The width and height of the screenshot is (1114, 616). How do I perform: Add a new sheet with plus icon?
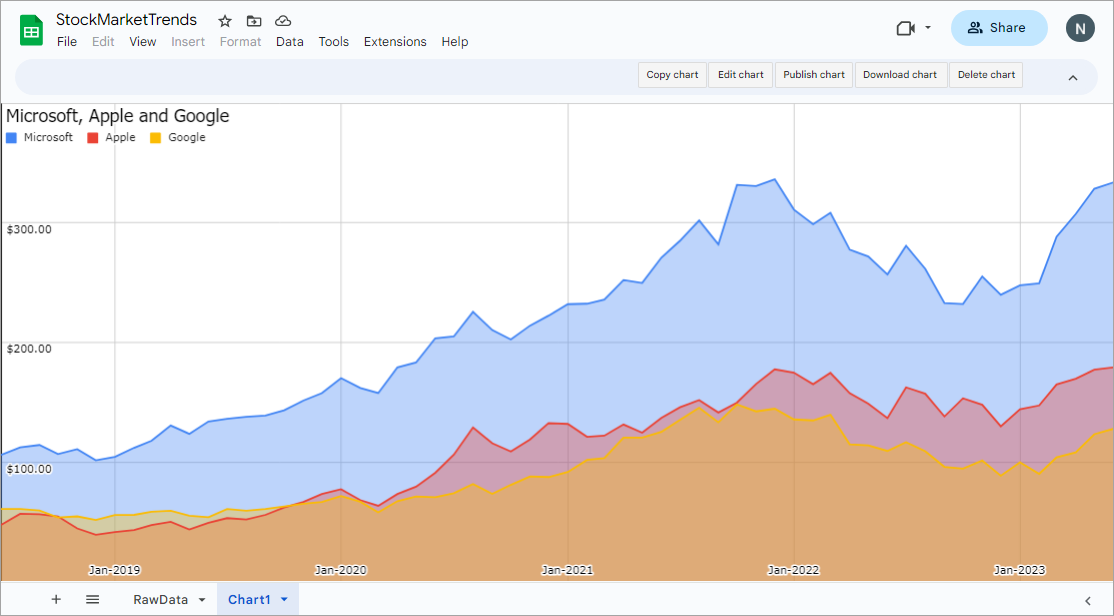56,600
